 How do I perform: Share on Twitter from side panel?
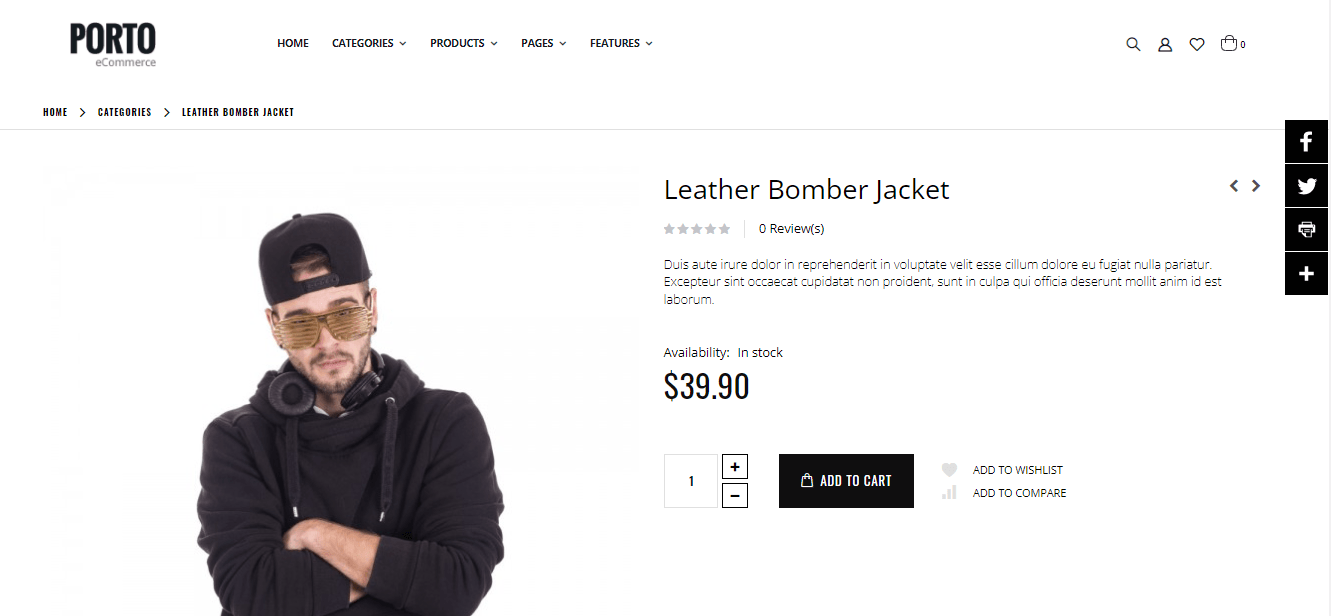click(x=1307, y=185)
